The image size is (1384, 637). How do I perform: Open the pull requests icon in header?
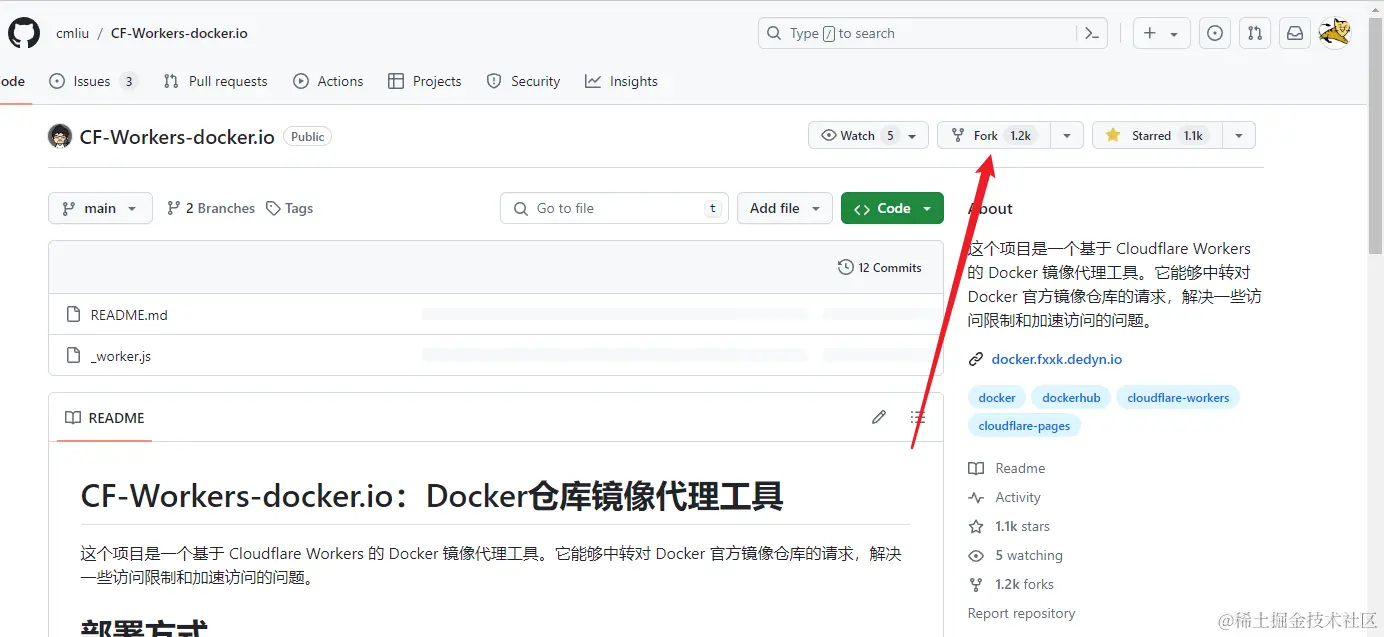tap(1255, 33)
